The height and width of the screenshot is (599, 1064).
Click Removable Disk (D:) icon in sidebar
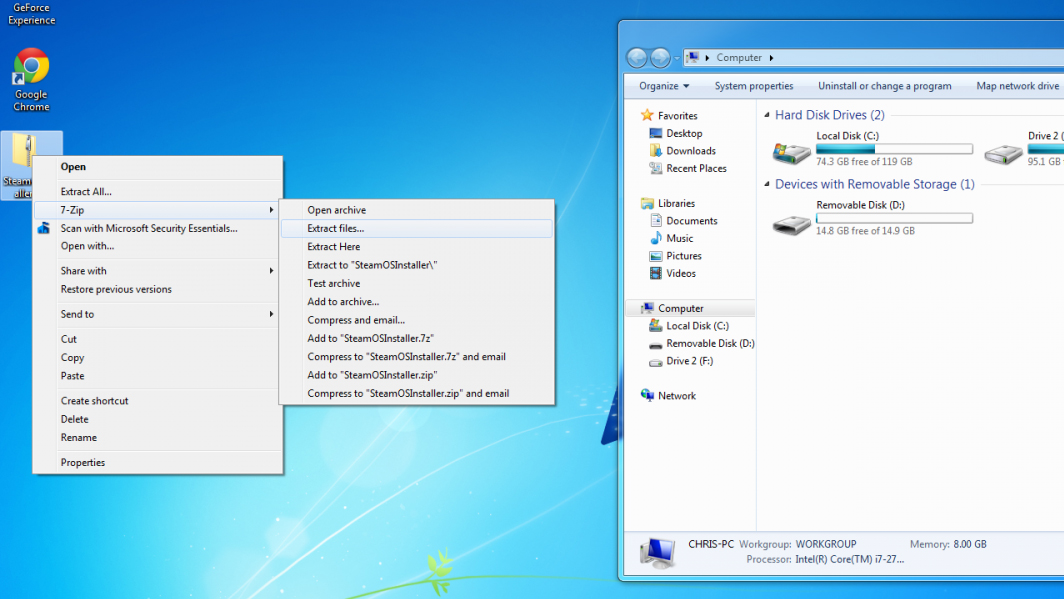[x=656, y=345]
